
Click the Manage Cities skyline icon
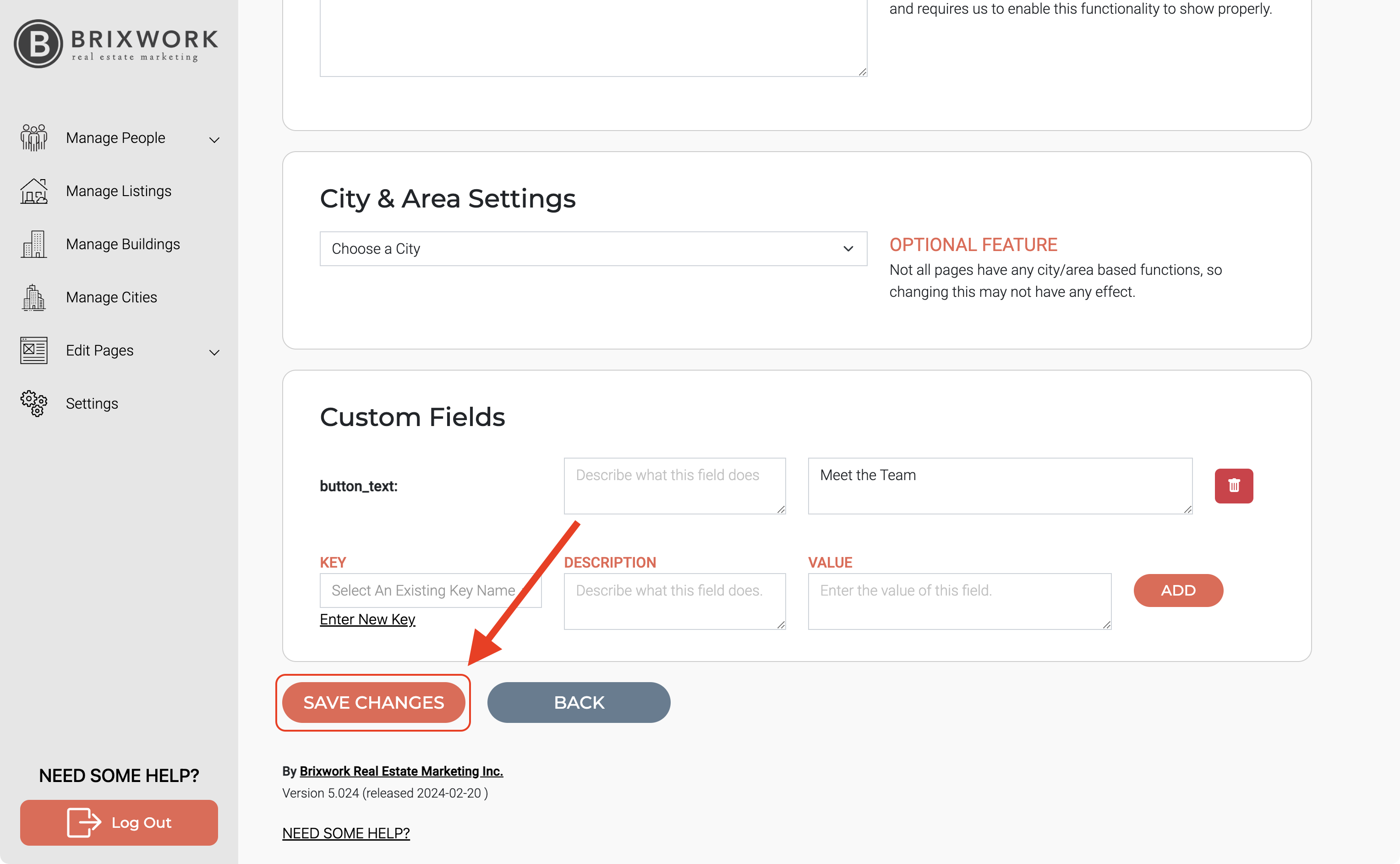[34, 297]
